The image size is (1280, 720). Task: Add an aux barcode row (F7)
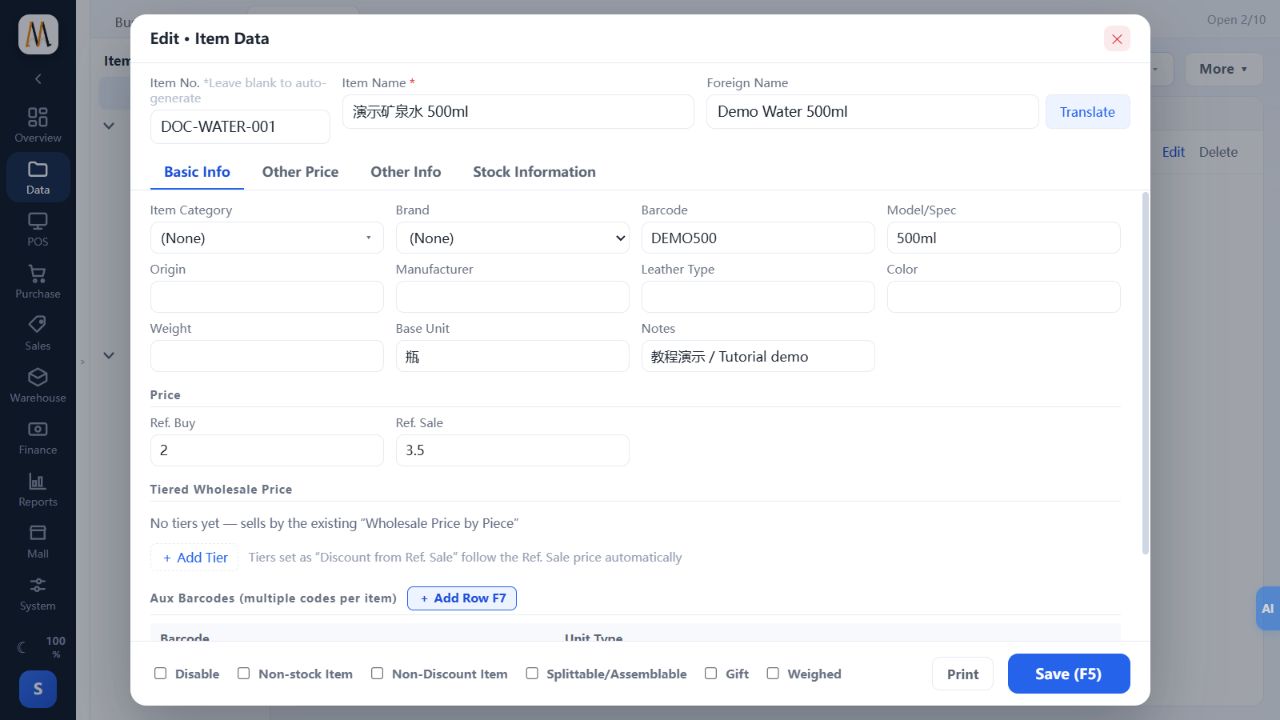[462, 598]
